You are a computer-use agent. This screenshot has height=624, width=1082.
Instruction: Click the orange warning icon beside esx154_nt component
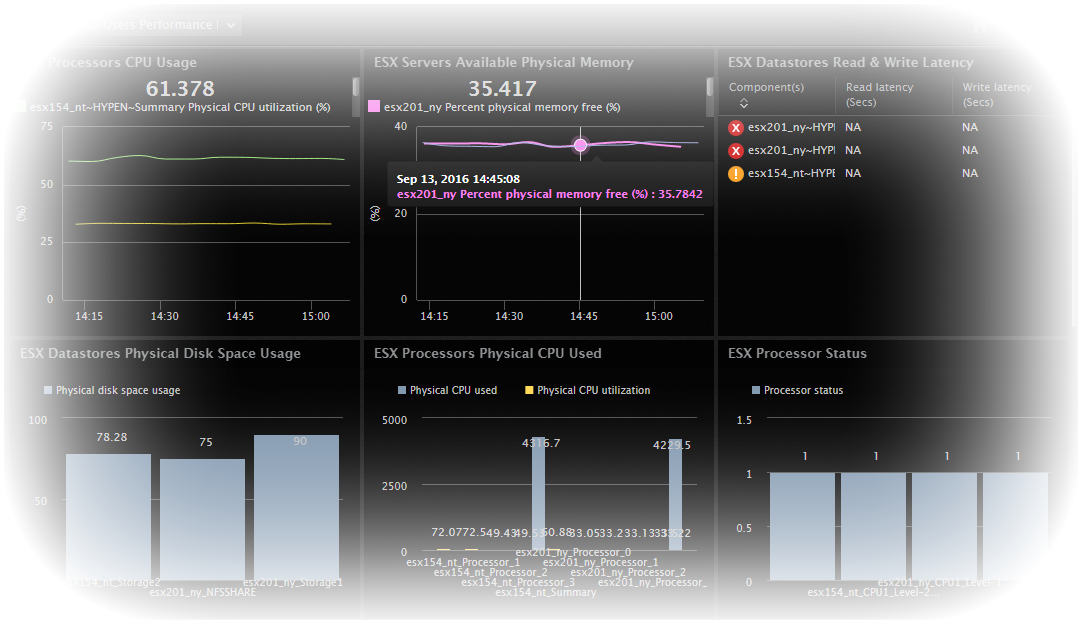tap(736, 172)
